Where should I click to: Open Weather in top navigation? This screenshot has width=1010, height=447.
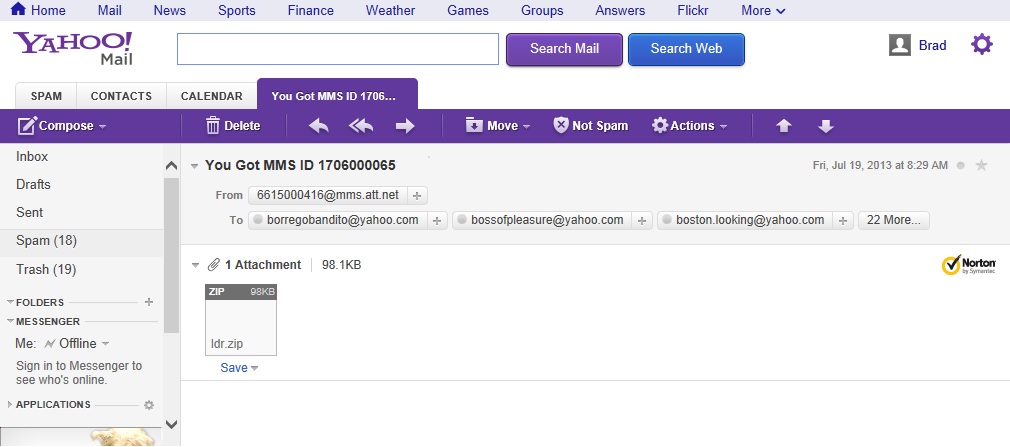point(390,10)
